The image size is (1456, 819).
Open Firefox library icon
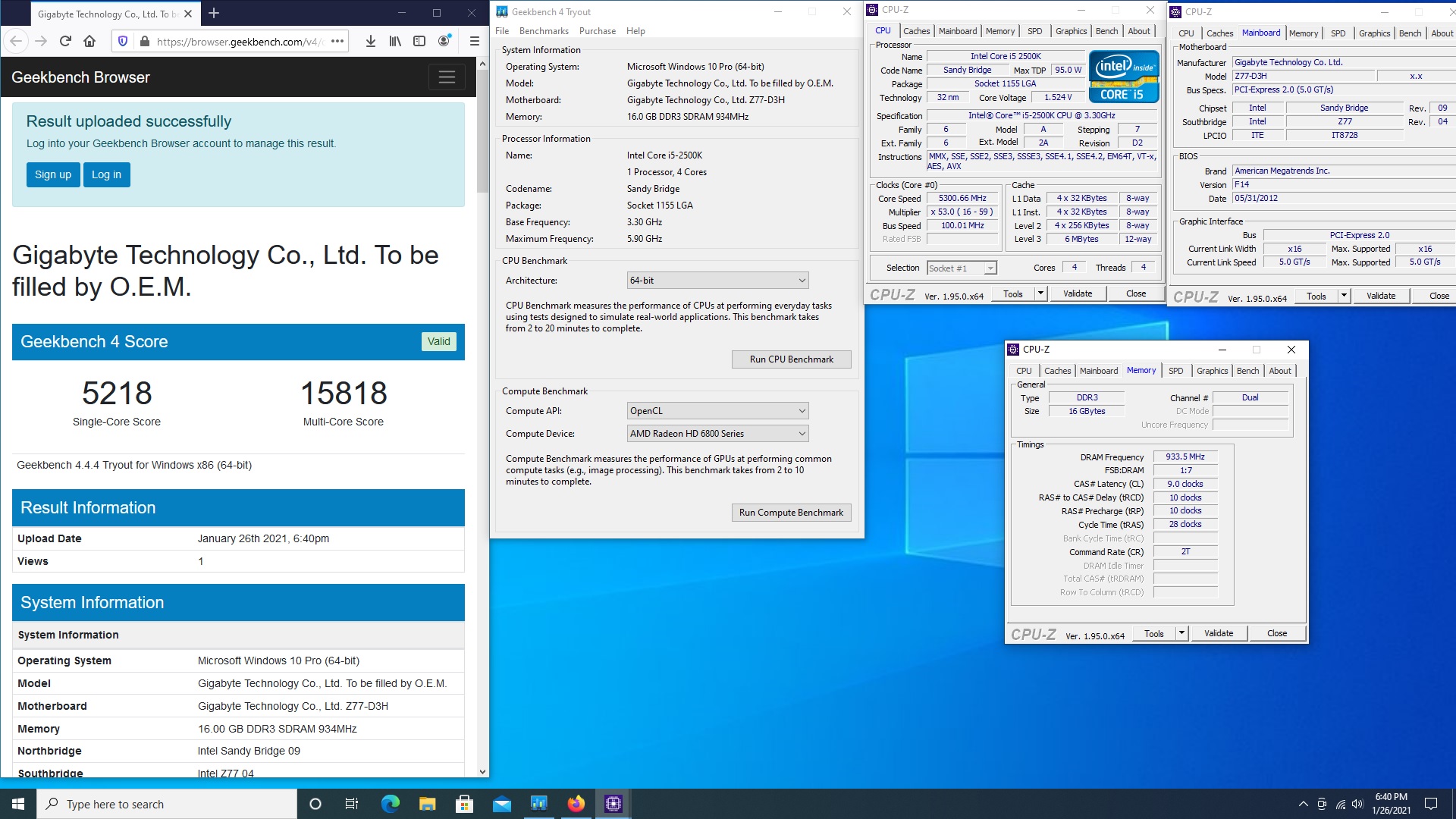point(395,41)
